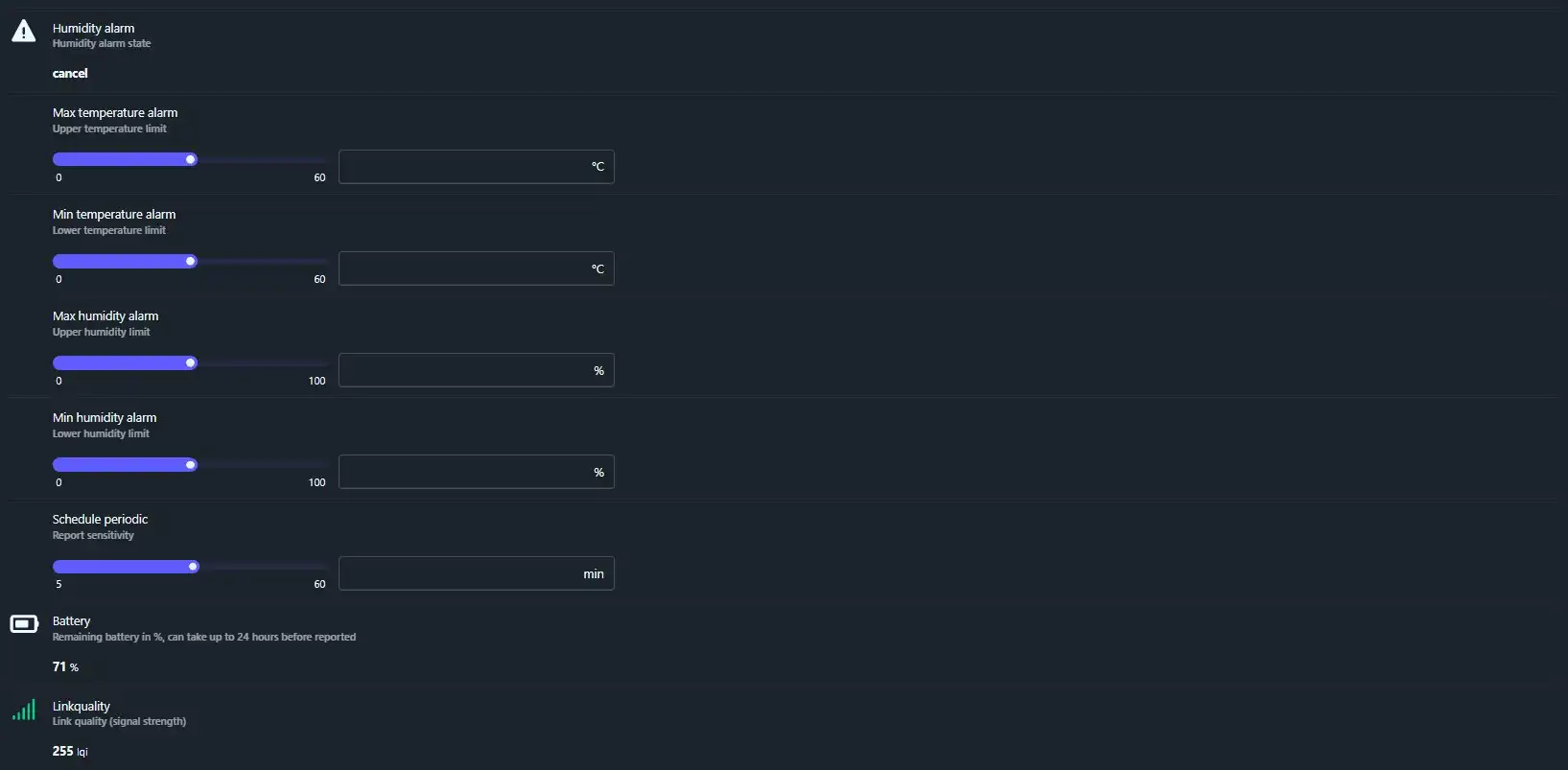This screenshot has height=770, width=1568.
Task: Click the 'cancel' humidity alarm state value
Action: coord(70,74)
